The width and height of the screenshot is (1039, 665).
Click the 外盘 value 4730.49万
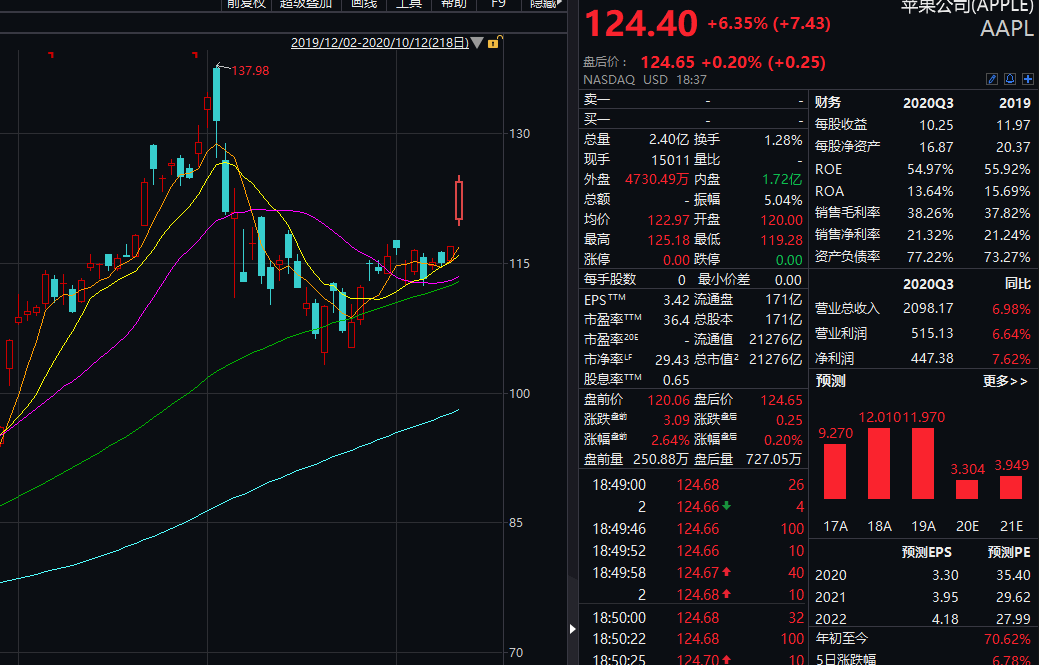[x=657, y=179]
